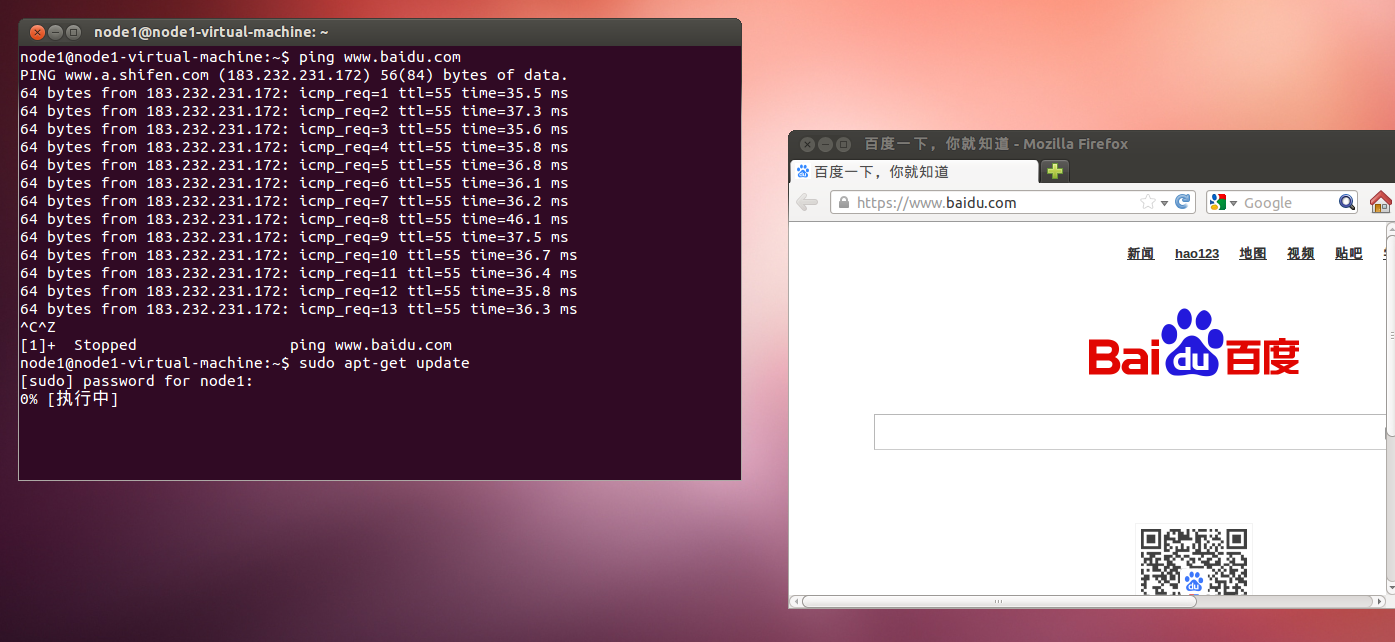
Task: Open the 视频 link on Baidu
Action: click(1301, 254)
